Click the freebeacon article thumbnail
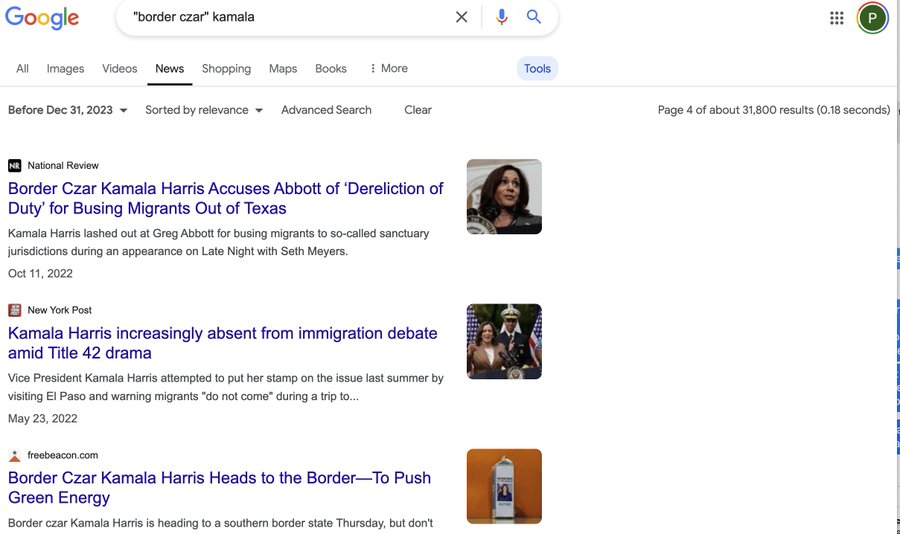The height and width of the screenshot is (534, 900). coord(504,486)
